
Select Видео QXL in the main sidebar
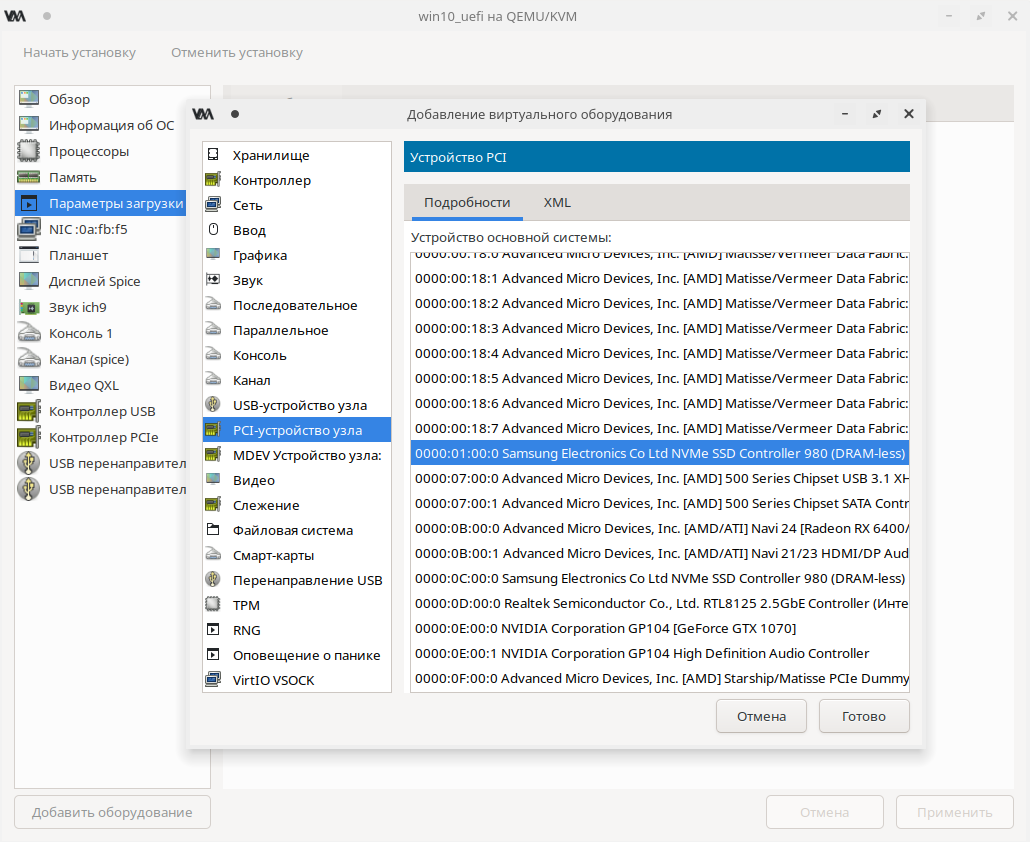(x=100, y=386)
